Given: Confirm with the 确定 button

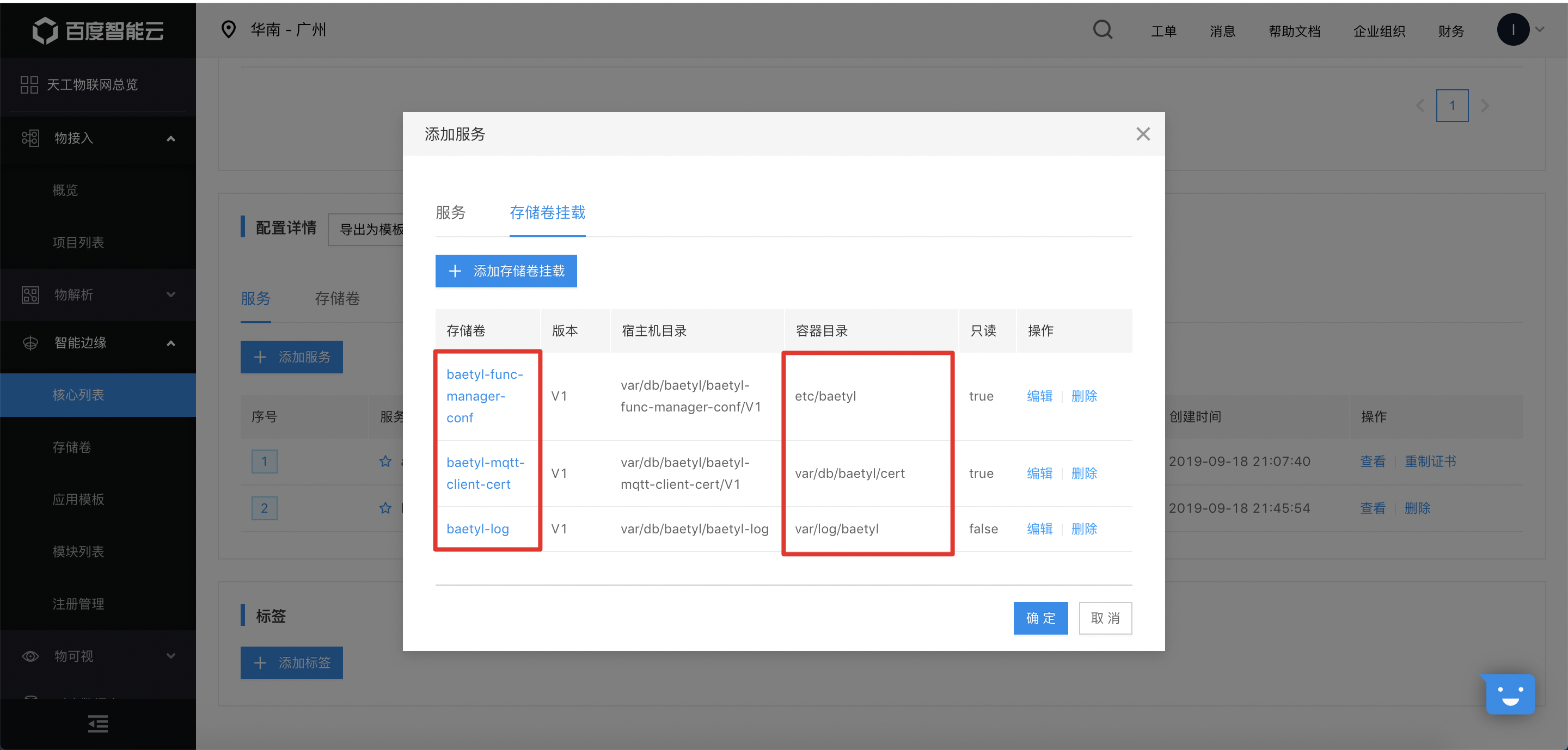Looking at the screenshot, I should [x=1040, y=618].
